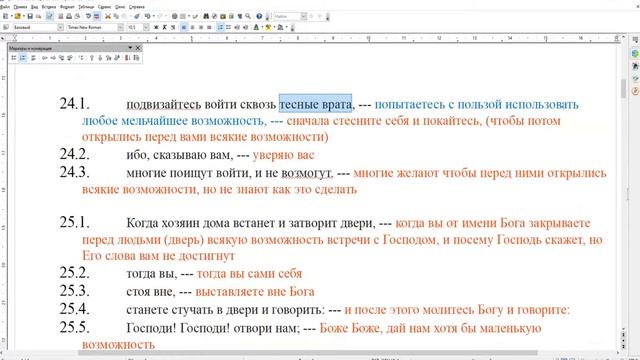Toggle the Navigator compass icon

coord(215,16)
